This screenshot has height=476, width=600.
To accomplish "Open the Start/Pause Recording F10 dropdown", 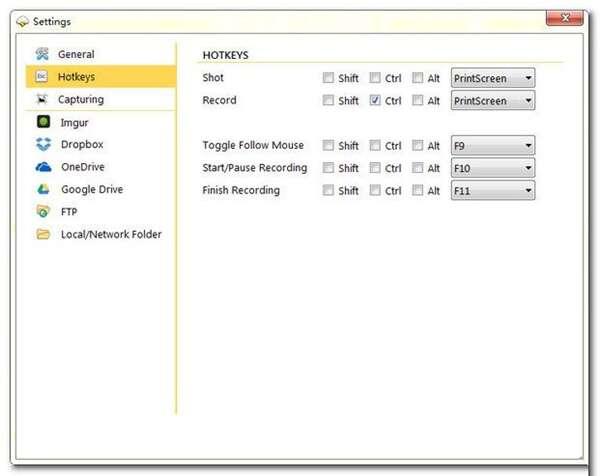I will point(492,168).
